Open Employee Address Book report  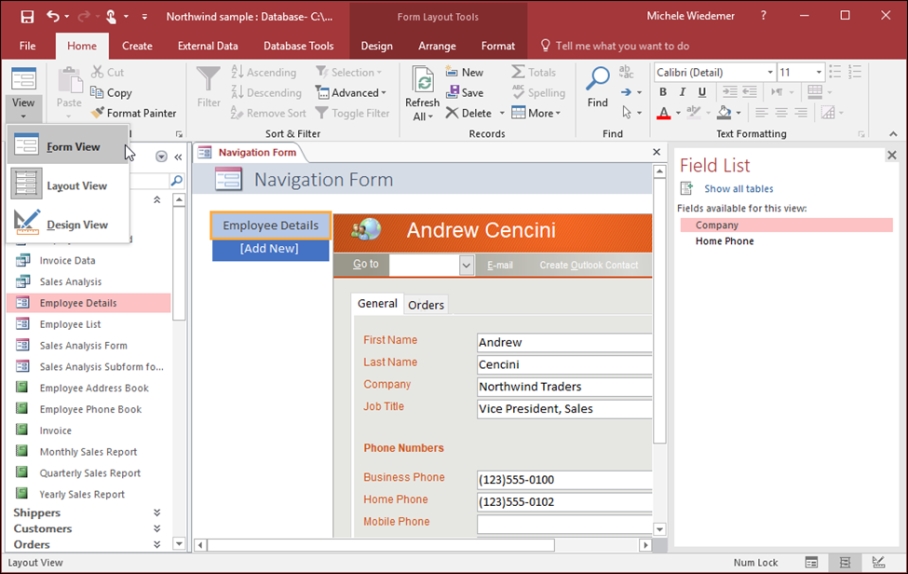pyautogui.click(x=94, y=388)
